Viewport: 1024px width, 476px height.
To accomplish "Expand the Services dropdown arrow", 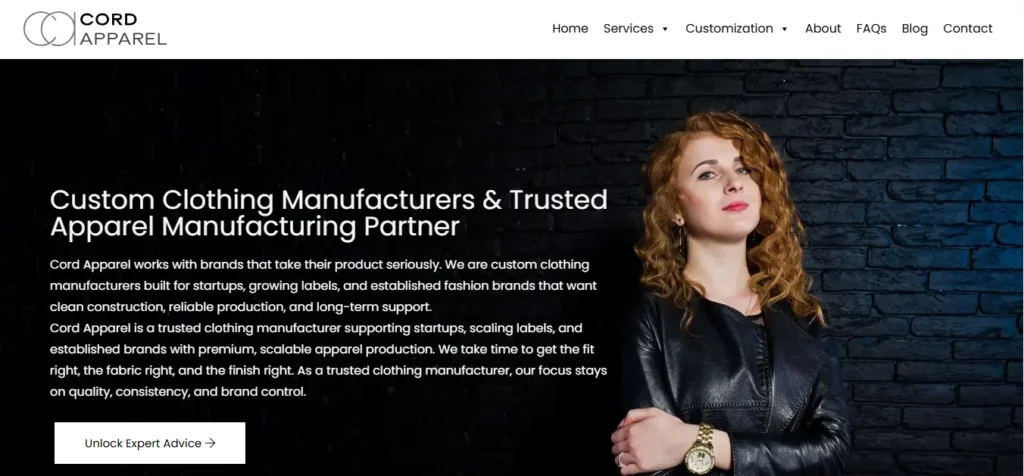I will tap(665, 29).
